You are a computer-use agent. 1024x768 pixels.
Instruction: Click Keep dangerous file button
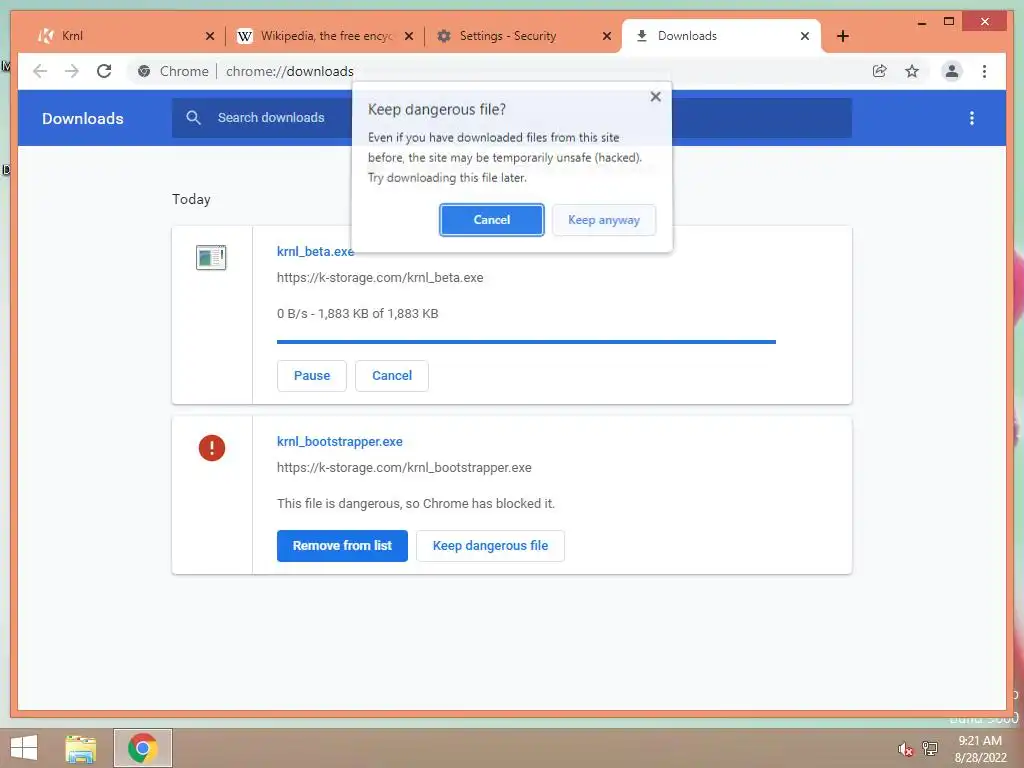[x=490, y=546]
